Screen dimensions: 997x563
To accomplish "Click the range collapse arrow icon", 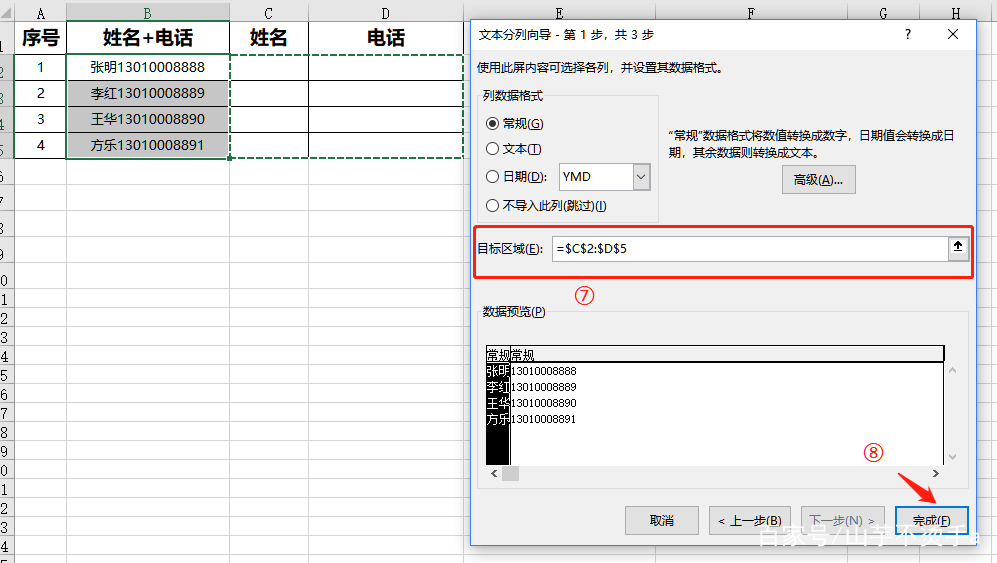I will [x=958, y=247].
